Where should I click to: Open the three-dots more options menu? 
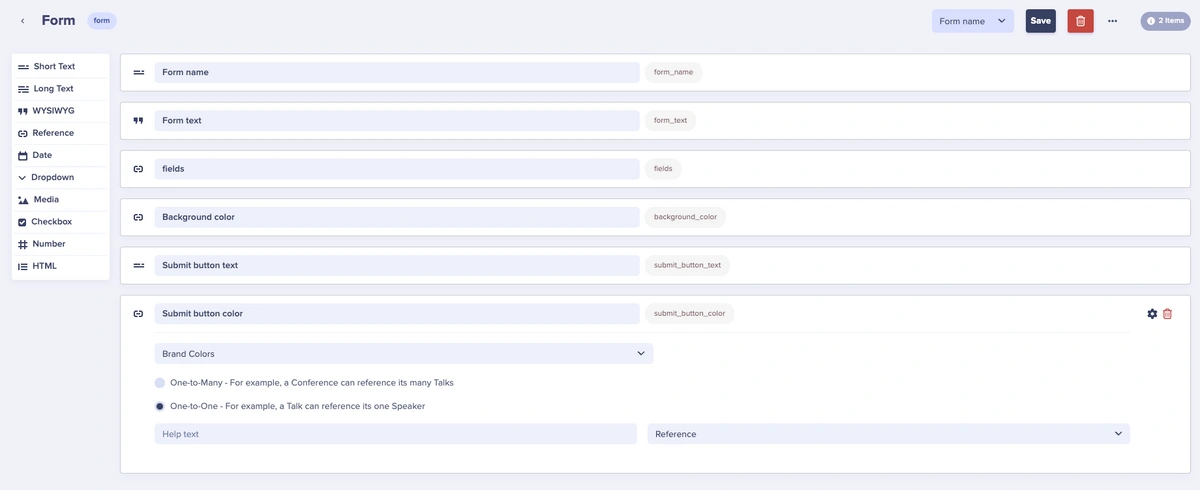click(x=1112, y=21)
